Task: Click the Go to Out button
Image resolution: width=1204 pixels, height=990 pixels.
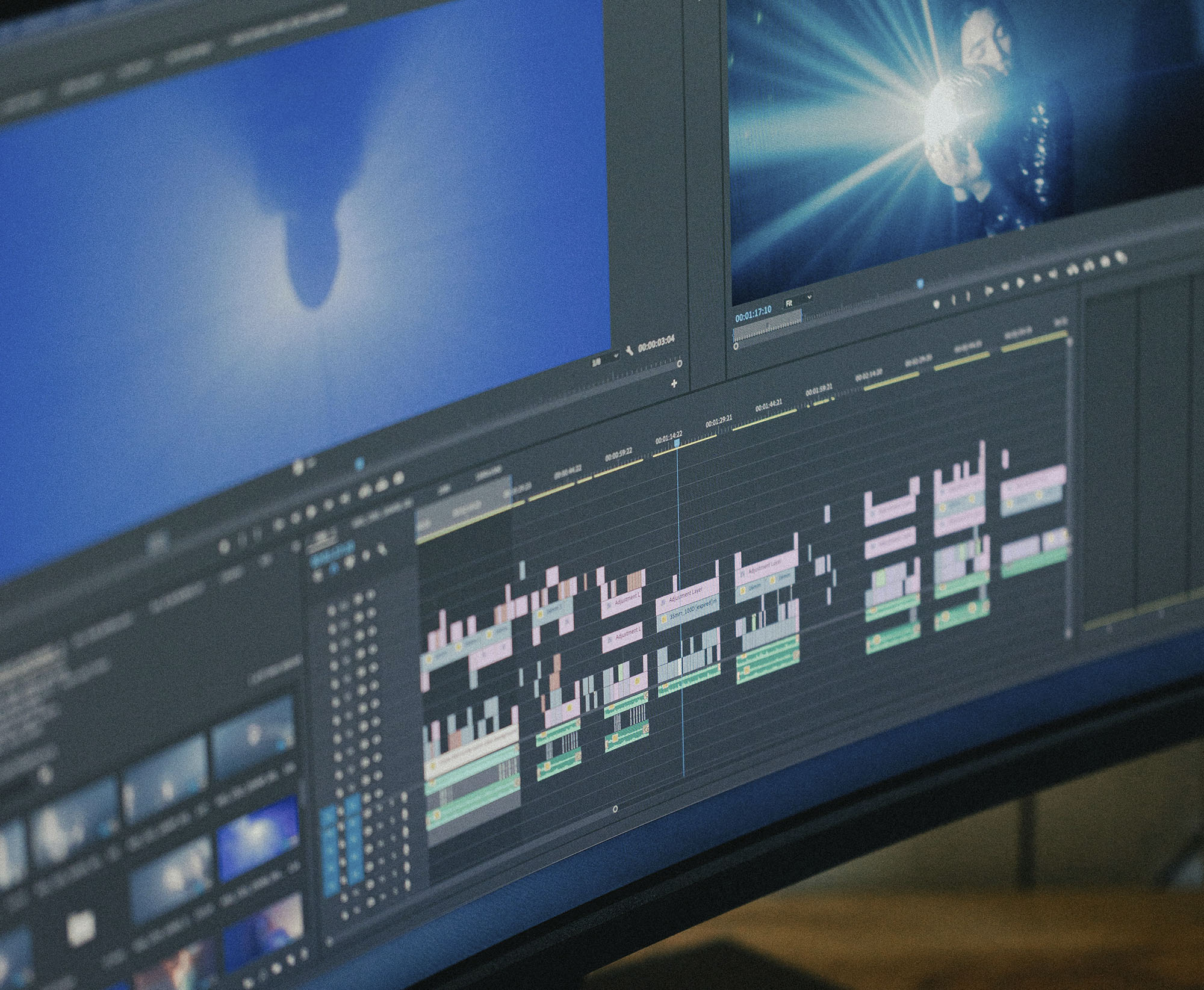Action: [1053, 274]
